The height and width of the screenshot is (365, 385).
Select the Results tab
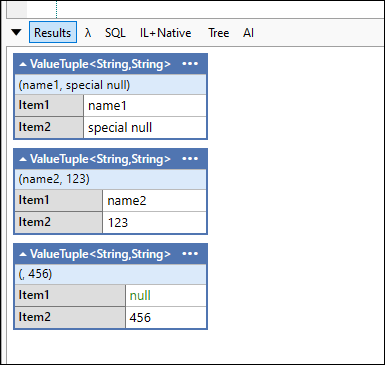[53, 32]
